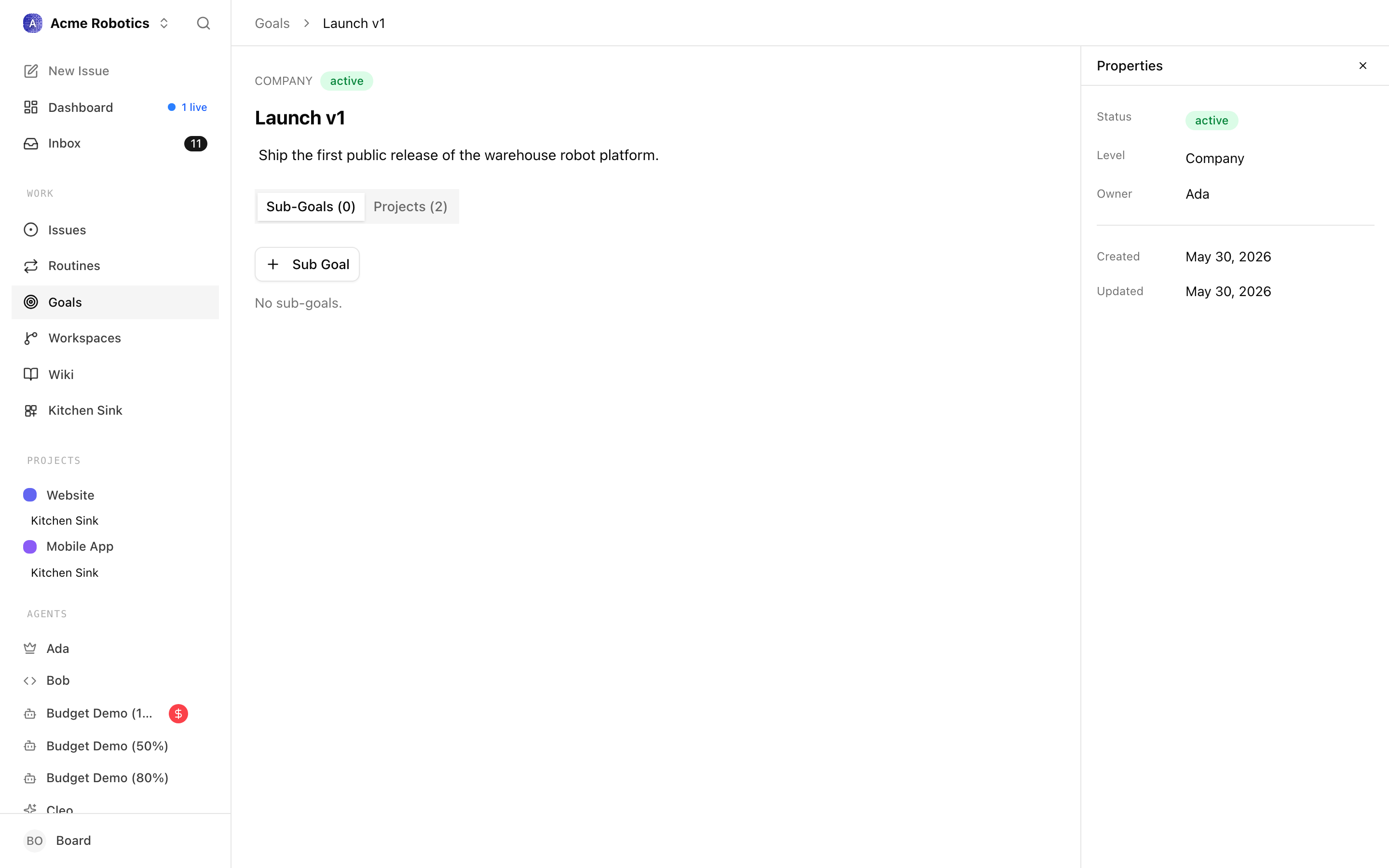Click the BO Board avatar
This screenshot has height=868, width=1389.
tap(34, 841)
